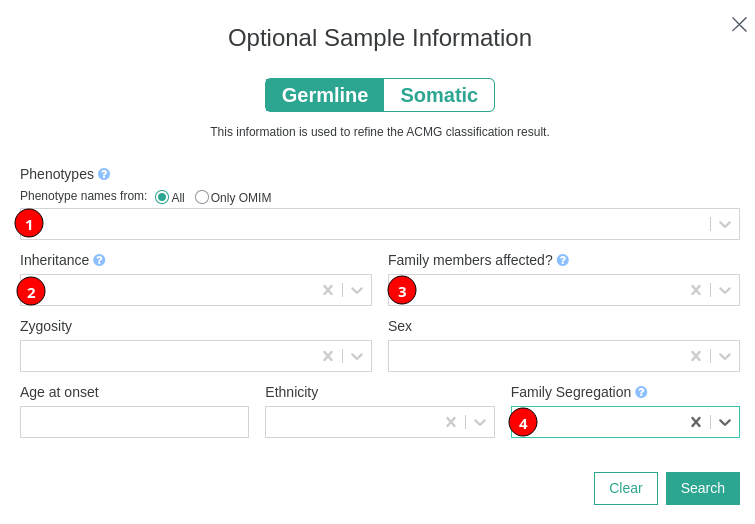
Task: Focus the Age at onset input field
Action: click(x=134, y=422)
